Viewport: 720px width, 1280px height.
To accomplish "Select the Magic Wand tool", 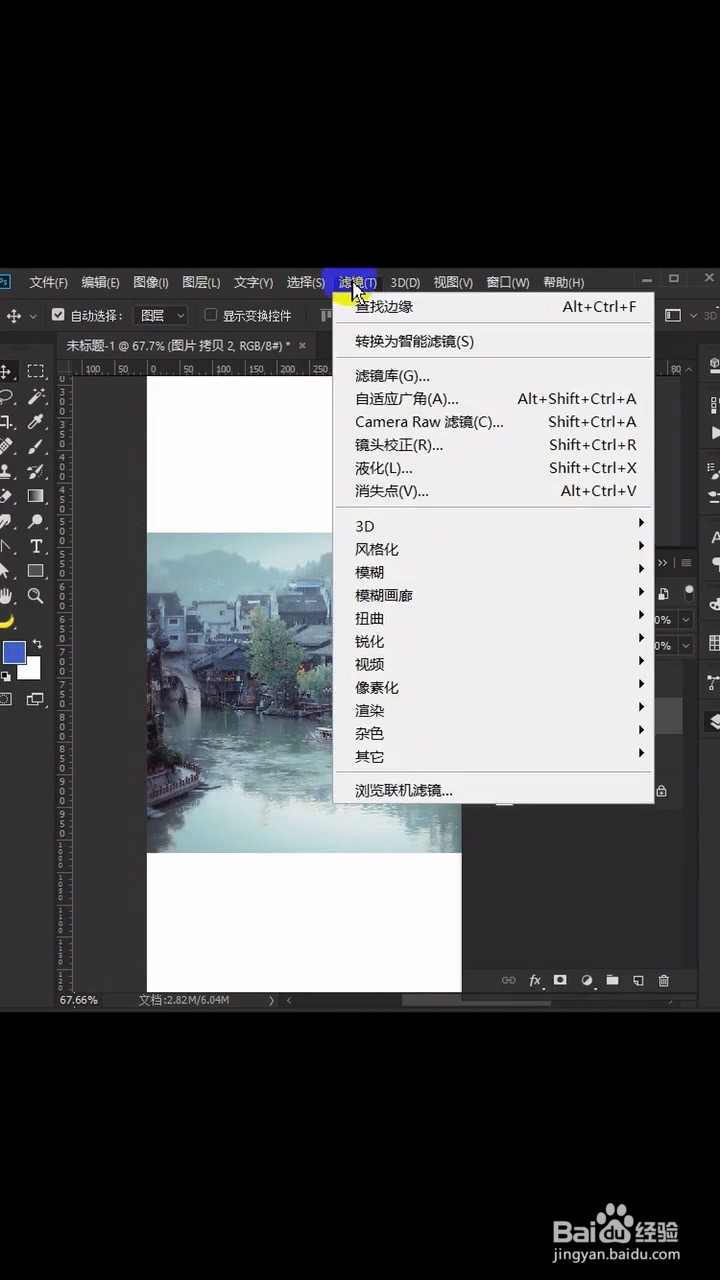I will [36, 396].
